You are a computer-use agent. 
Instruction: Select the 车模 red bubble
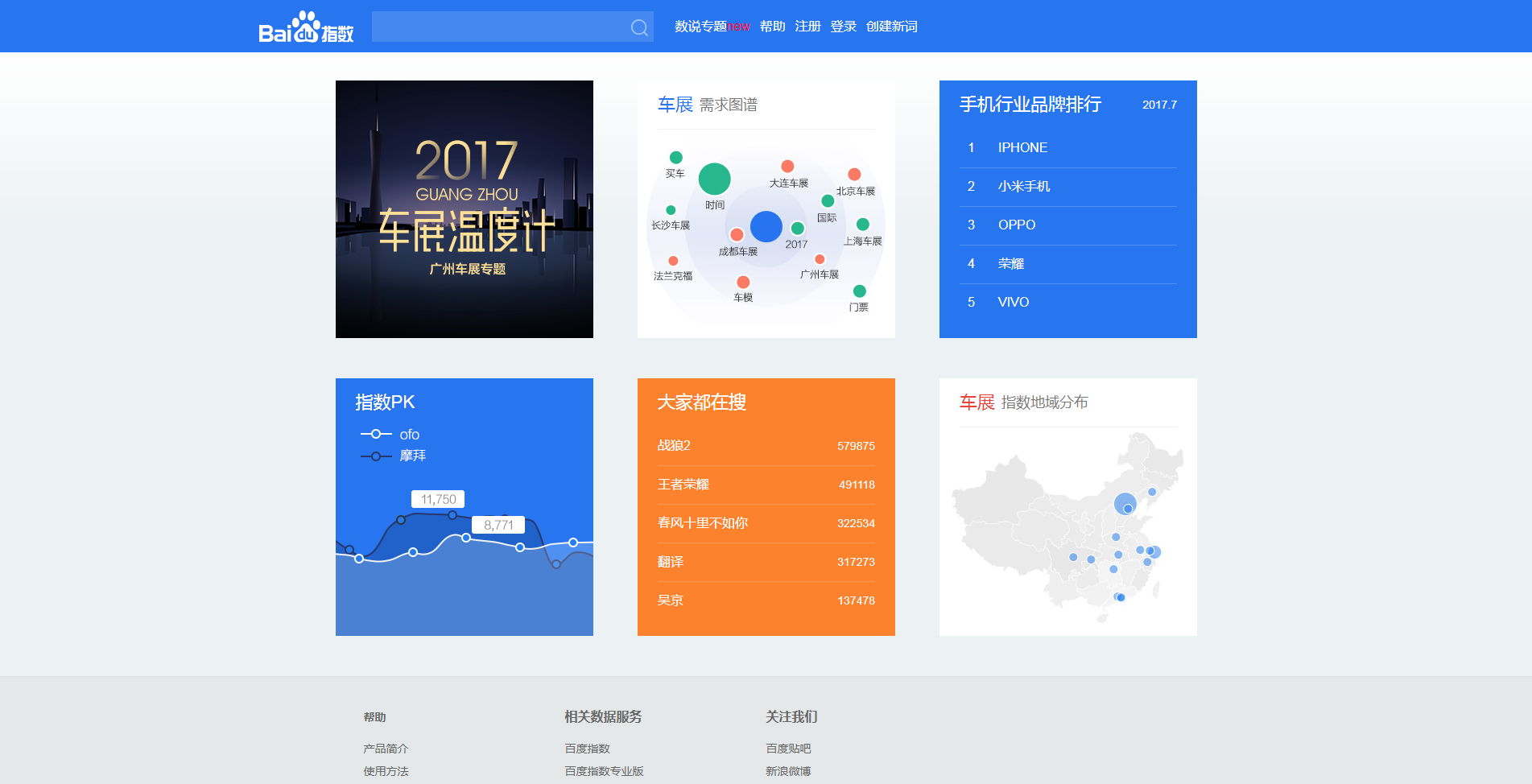tap(743, 282)
